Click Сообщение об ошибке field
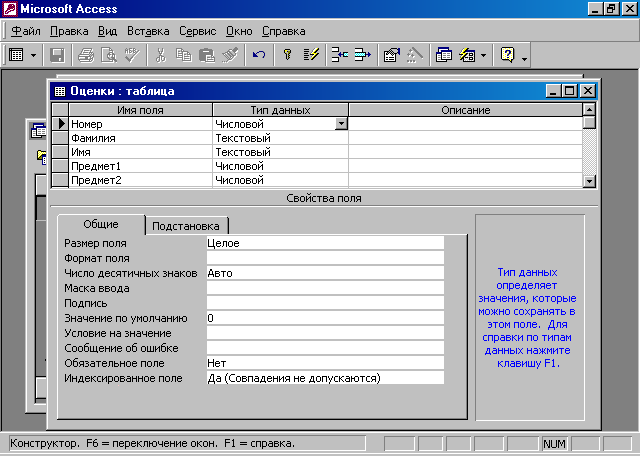Screen dimensions: 640x456 point(325,348)
